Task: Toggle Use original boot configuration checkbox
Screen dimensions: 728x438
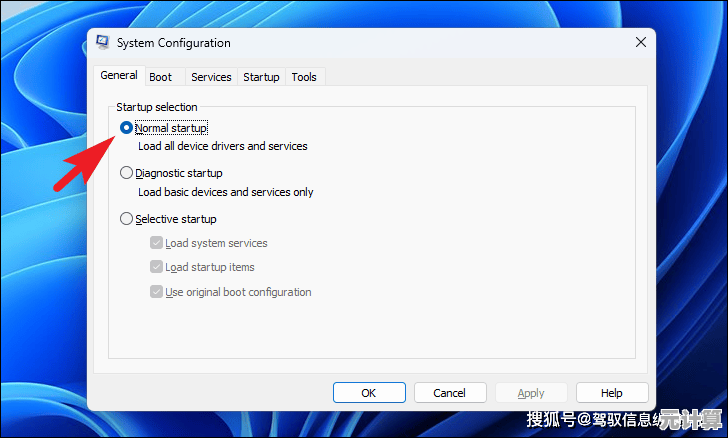Action: click(x=156, y=292)
